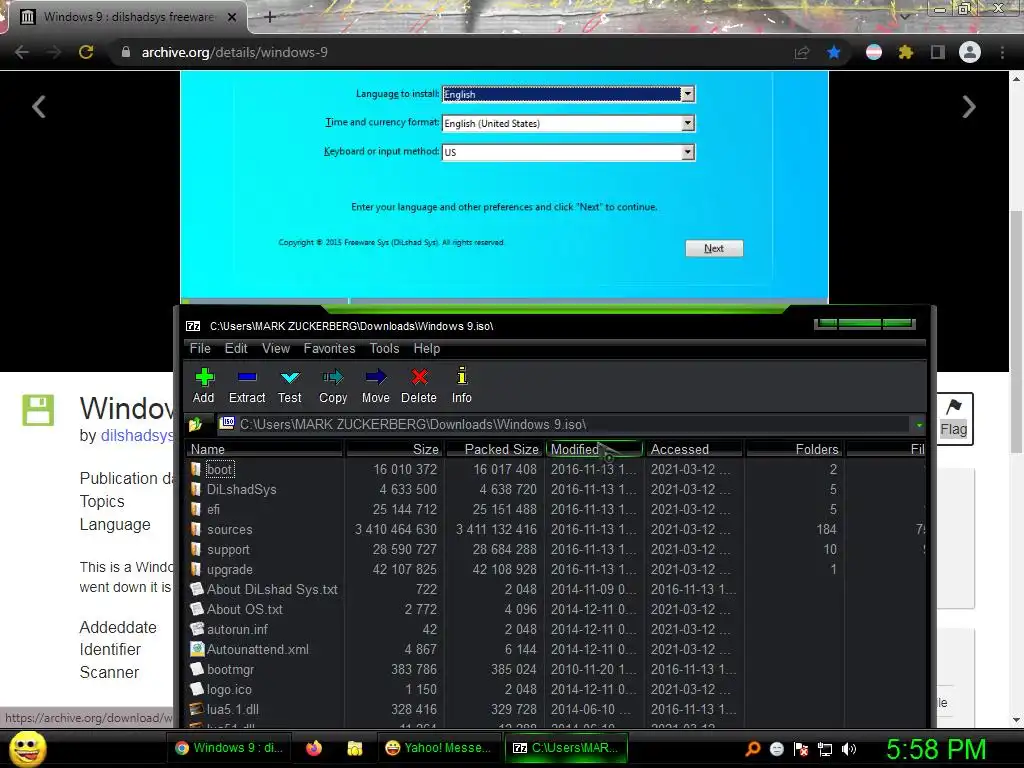The height and width of the screenshot is (768, 1024).
Task: Click the Chrome reload button
Action: pos(86,52)
